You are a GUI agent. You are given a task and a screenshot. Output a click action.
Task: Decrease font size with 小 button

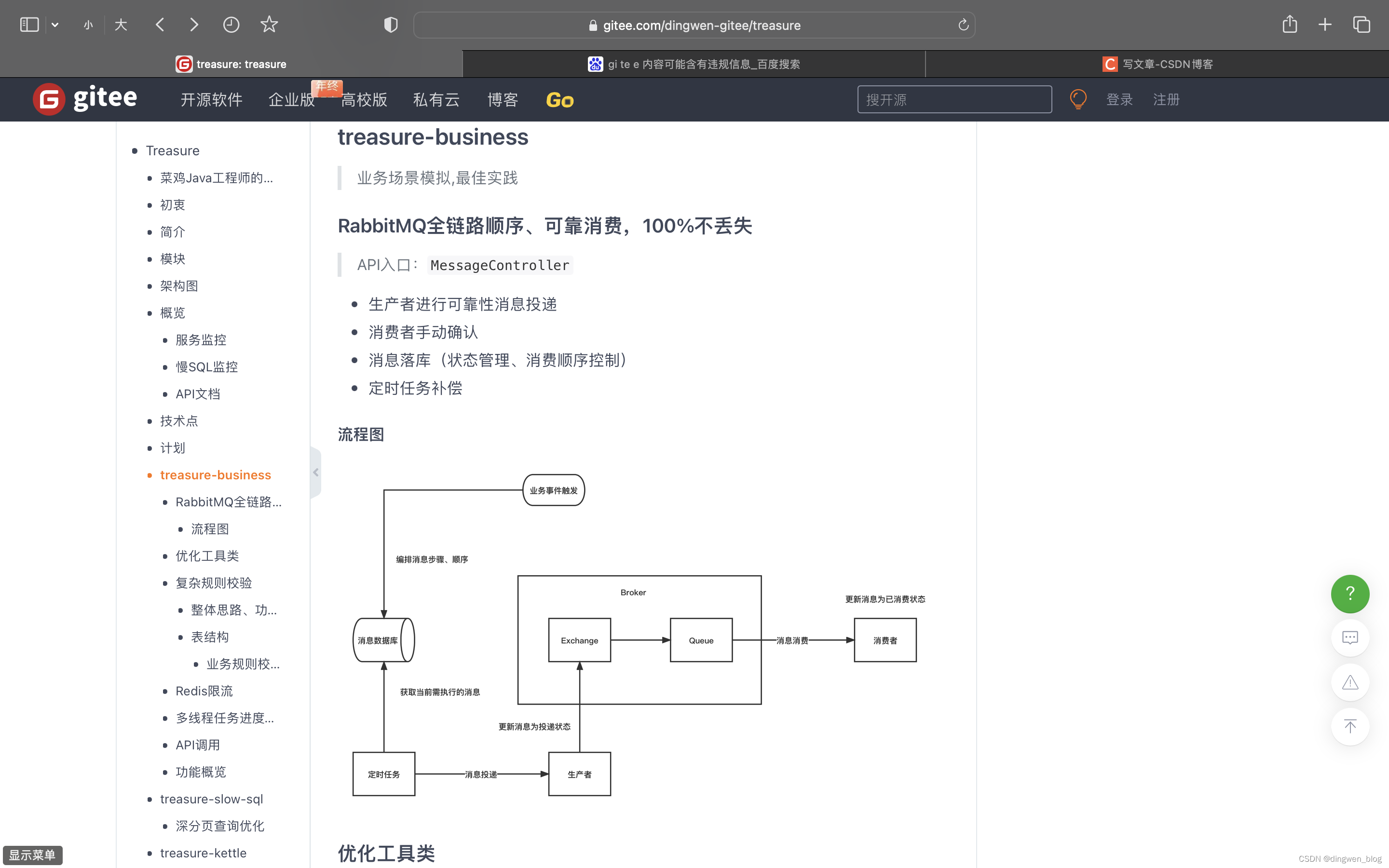[x=88, y=25]
